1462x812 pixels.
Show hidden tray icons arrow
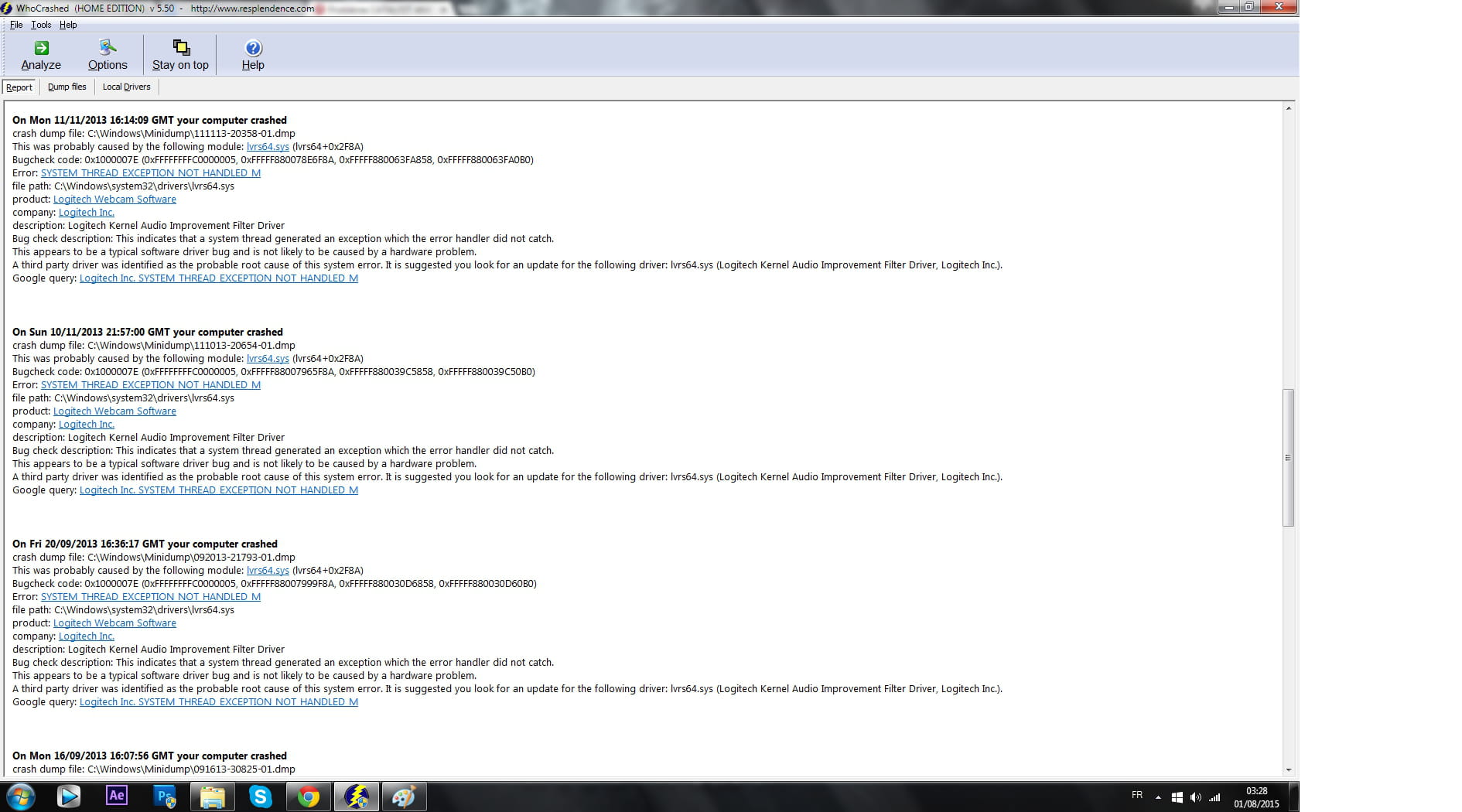click(x=1158, y=797)
